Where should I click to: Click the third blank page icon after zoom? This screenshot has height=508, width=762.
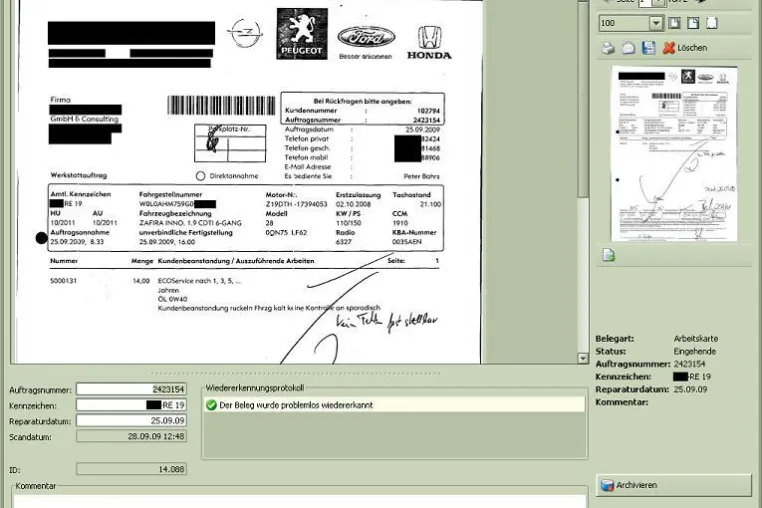click(x=711, y=23)
